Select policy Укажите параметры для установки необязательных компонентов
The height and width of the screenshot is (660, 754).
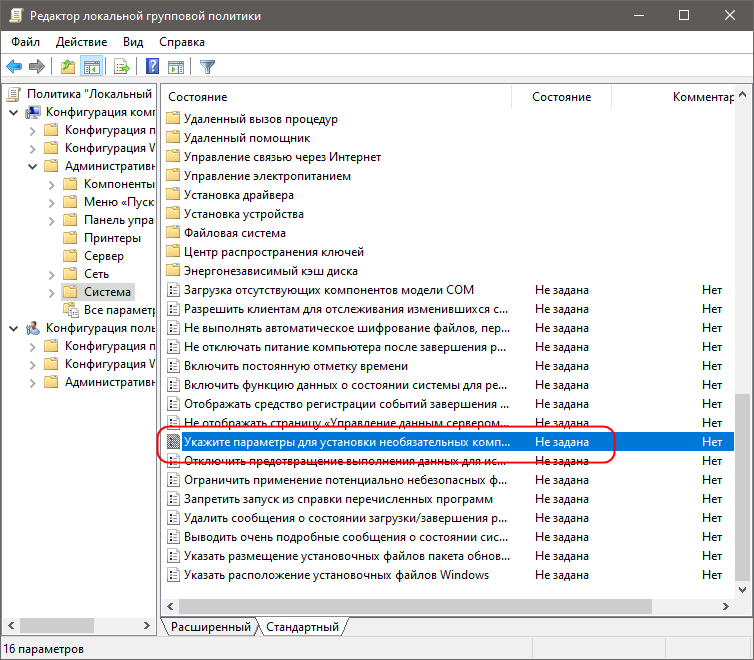click(x=448, y=442)
